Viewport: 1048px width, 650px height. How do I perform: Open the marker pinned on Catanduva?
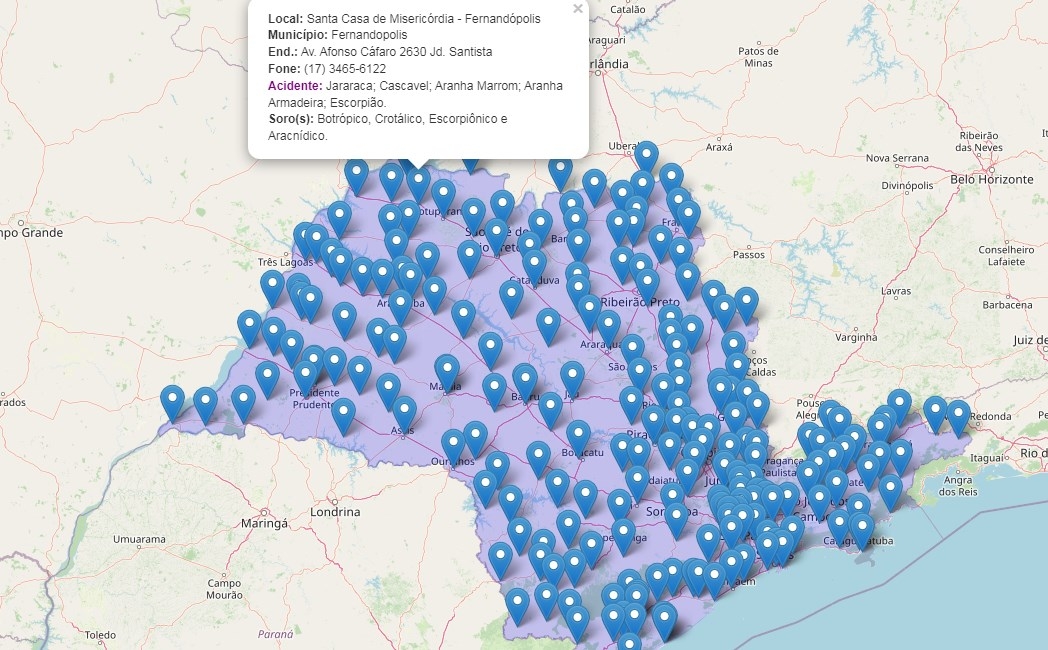pyautogui.click(x=535, y=266)
